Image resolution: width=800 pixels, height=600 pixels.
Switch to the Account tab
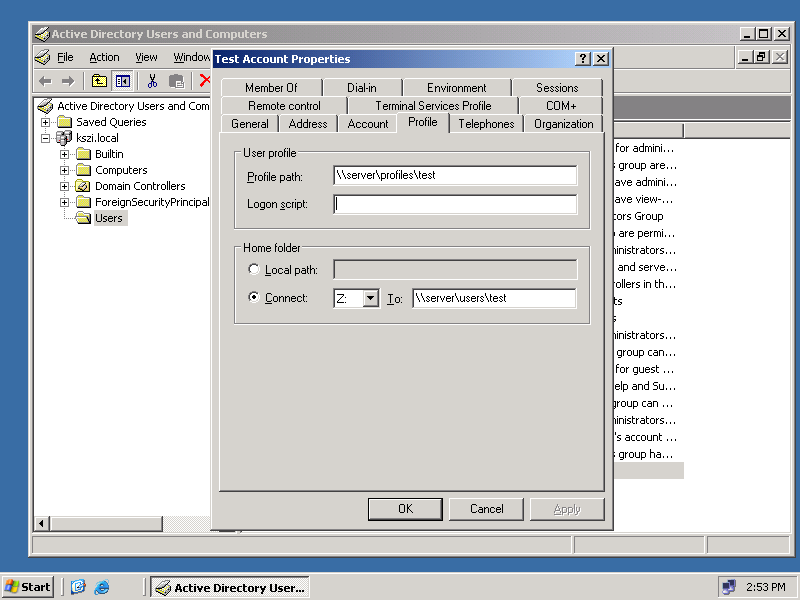point(368,124)
